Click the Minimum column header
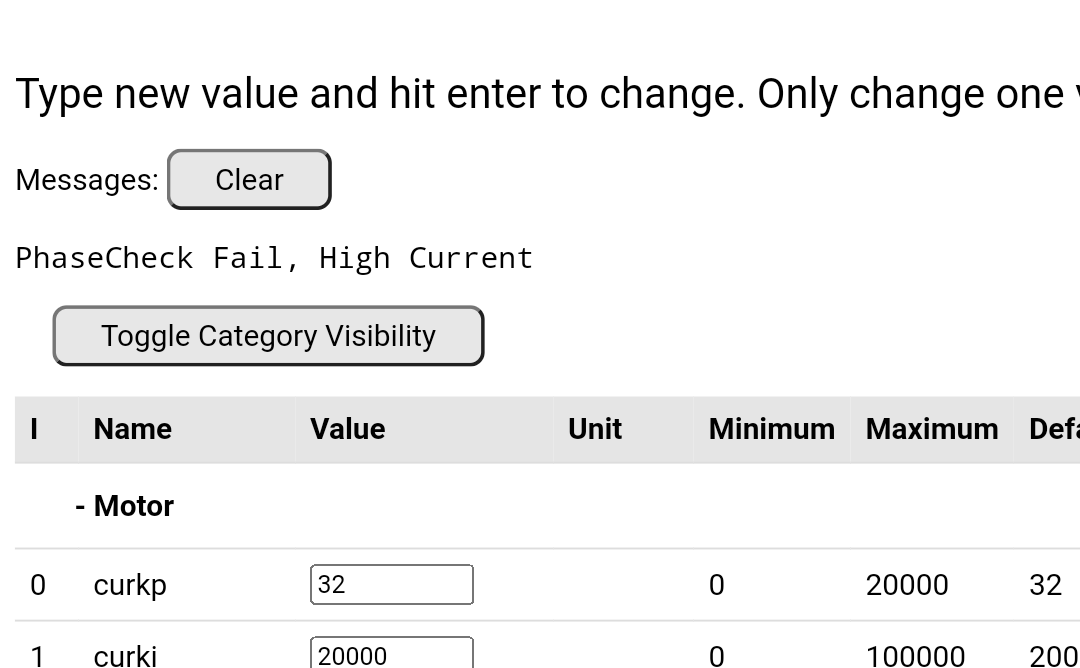Image resolution: width=1080 pixels, height=668 pixels. point(771,429)
